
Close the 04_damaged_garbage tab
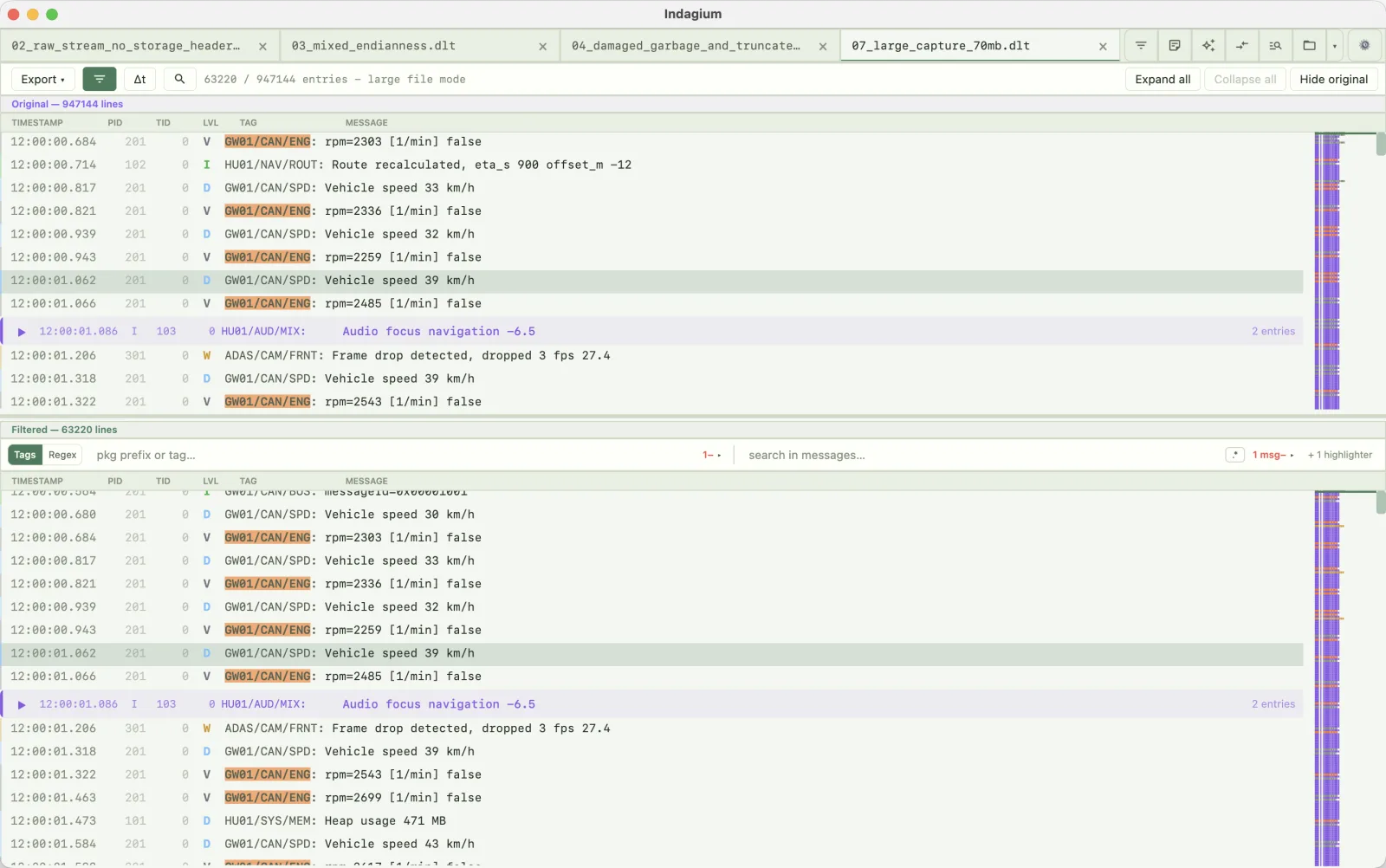[823, 47]
